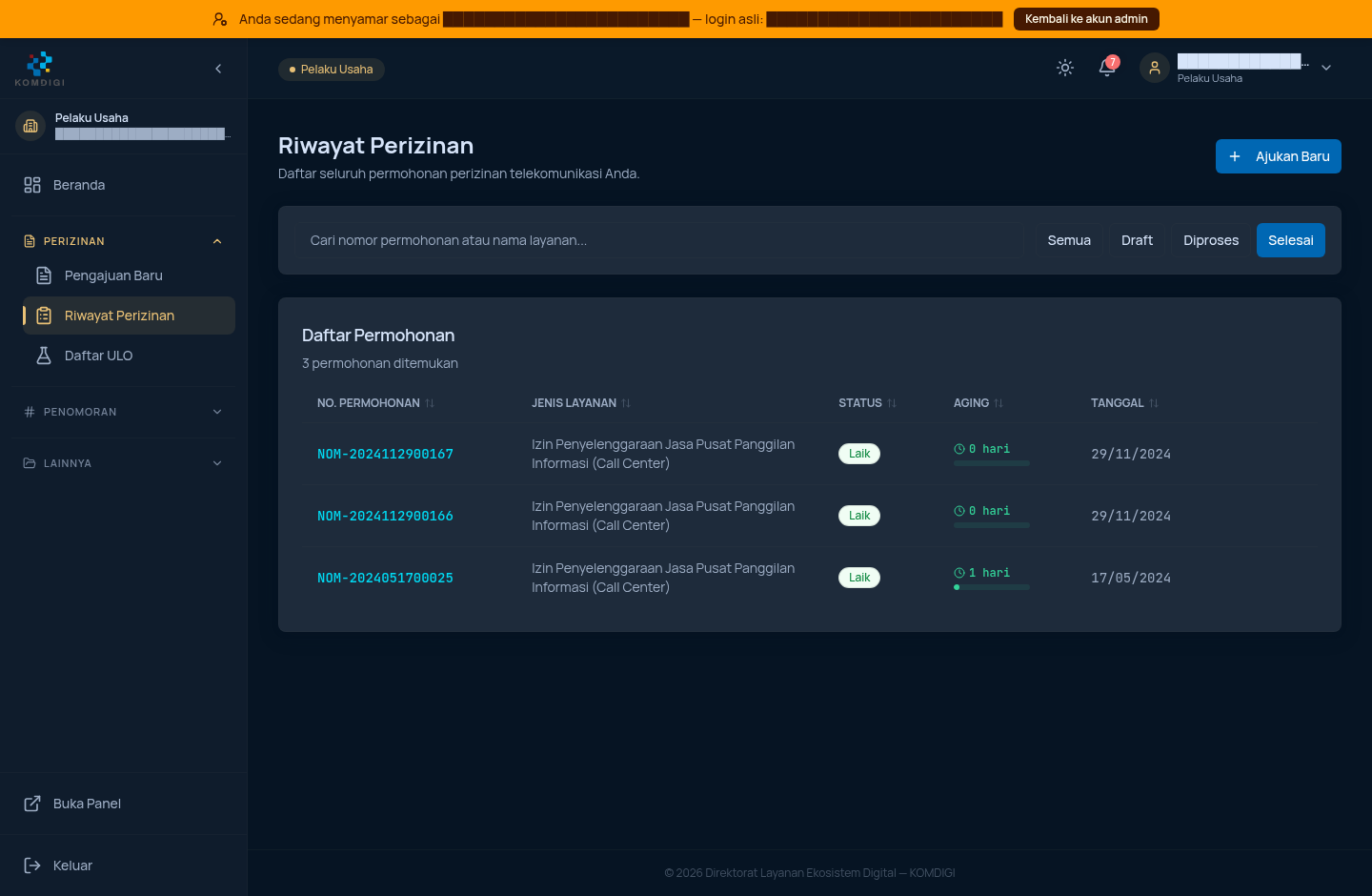Click the KOMDIGI logo
Viewport: 1372px width, 896px height.
(x=40, y=69)
